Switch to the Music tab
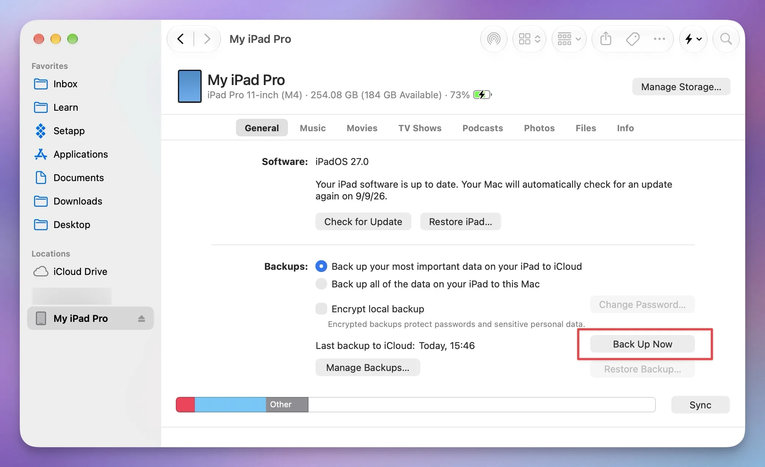765x467 pixels. click(313, 128)
